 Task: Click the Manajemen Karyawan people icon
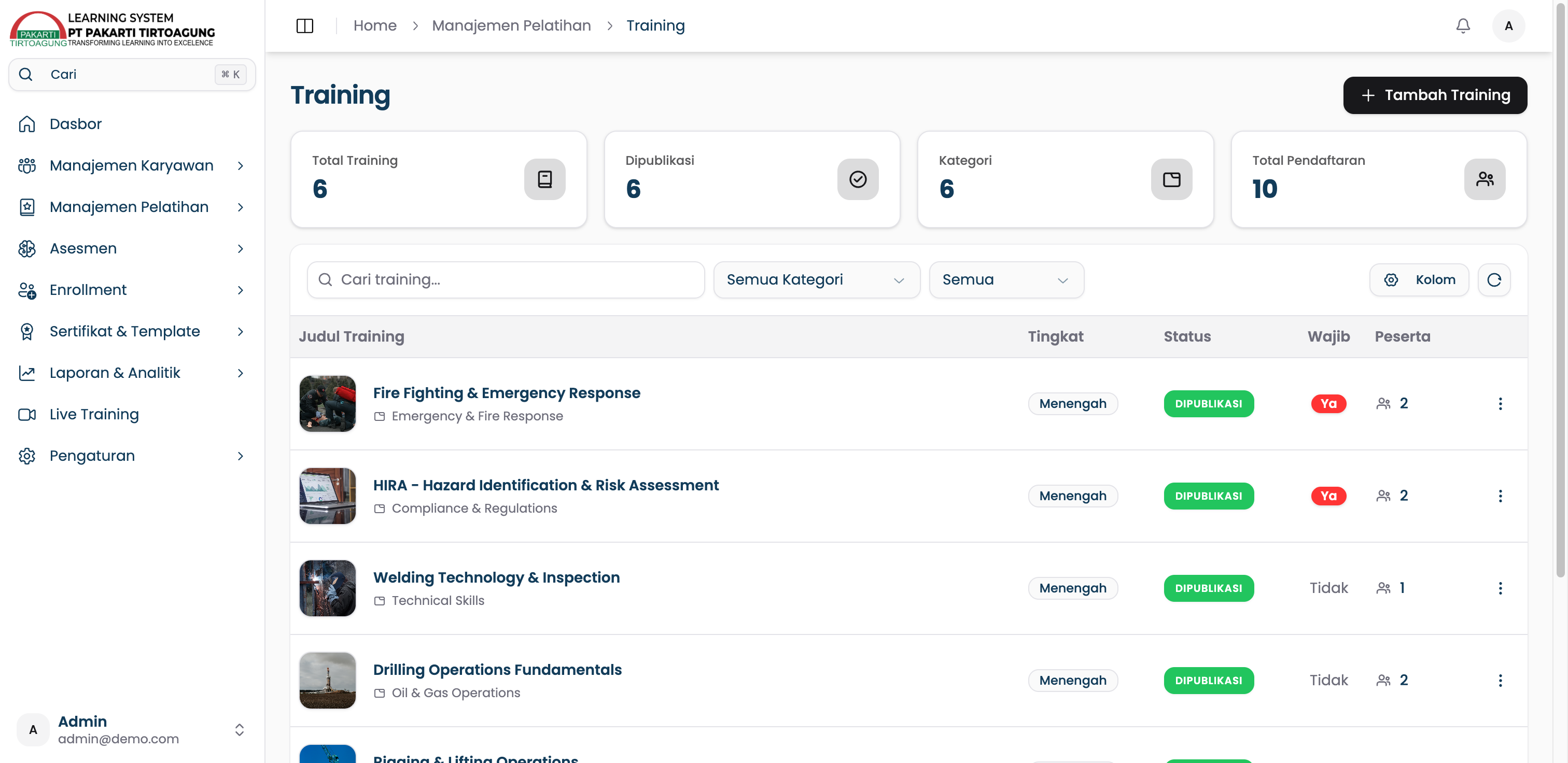click(27, 165)
